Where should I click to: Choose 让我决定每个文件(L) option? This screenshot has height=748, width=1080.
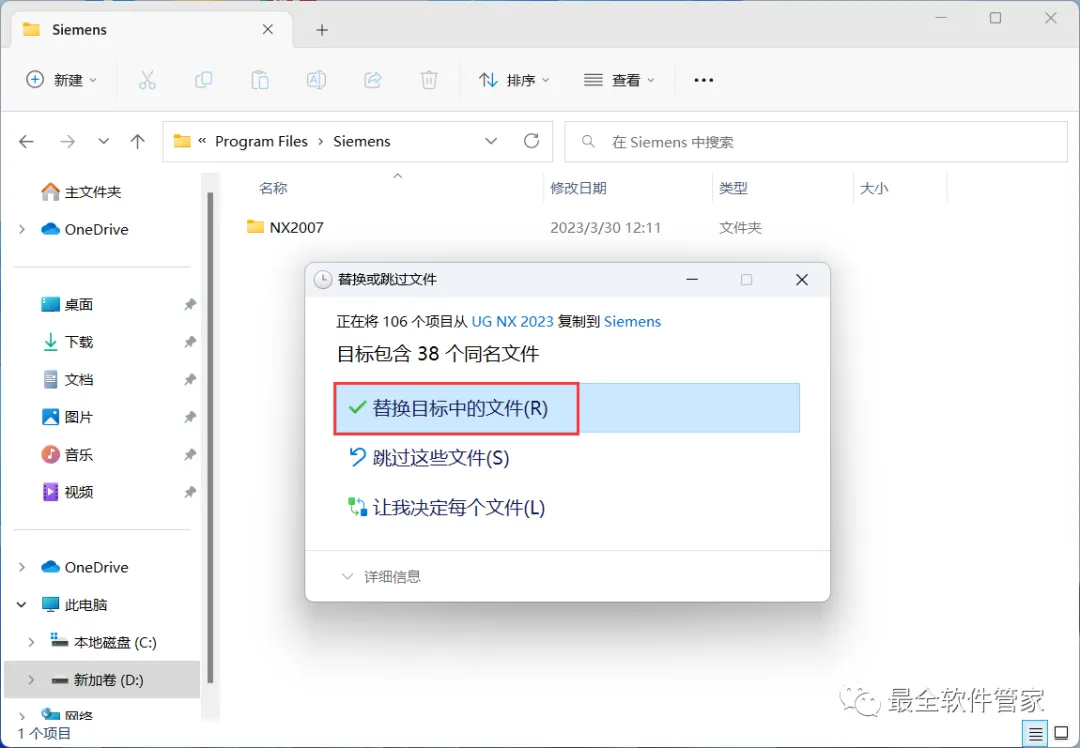[x=446, y=508]
